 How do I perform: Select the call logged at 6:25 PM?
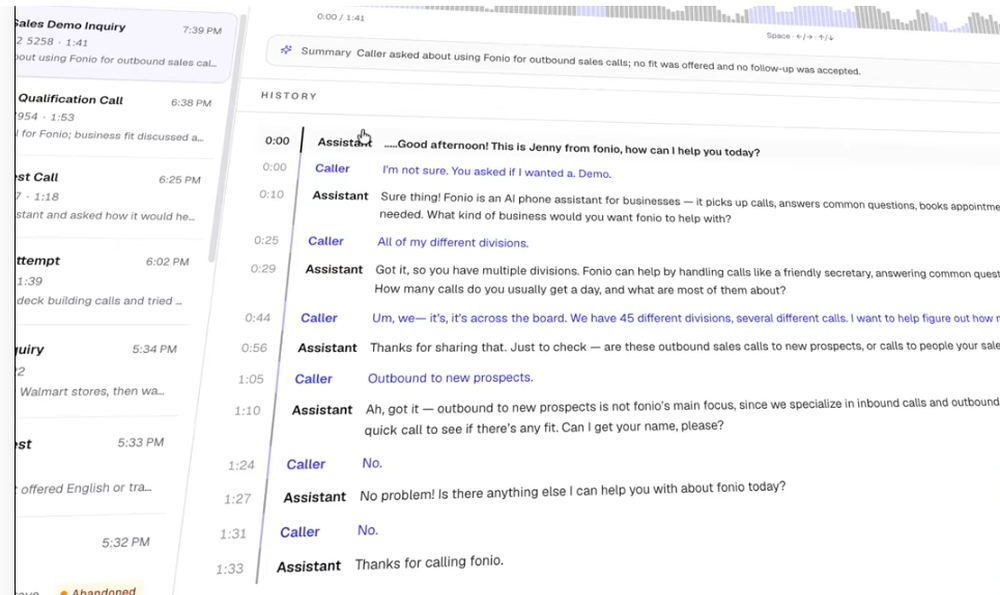(x=108, y=196)
